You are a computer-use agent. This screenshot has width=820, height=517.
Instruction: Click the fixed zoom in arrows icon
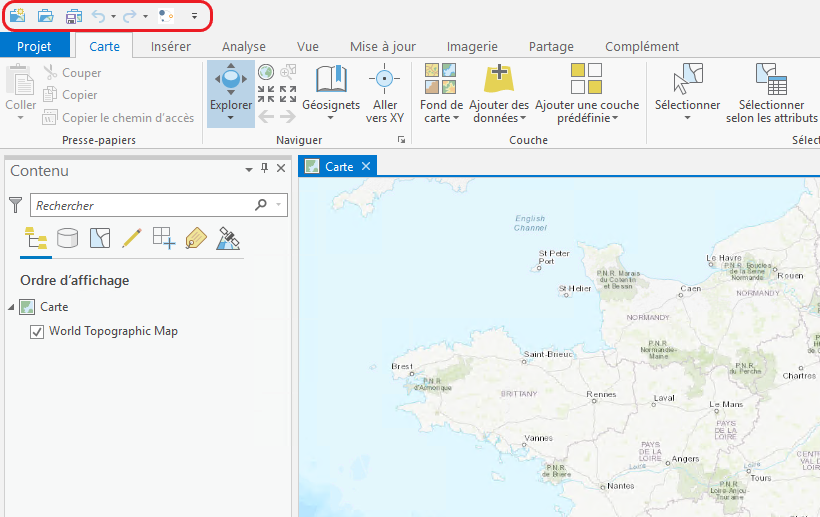[266, 94]
